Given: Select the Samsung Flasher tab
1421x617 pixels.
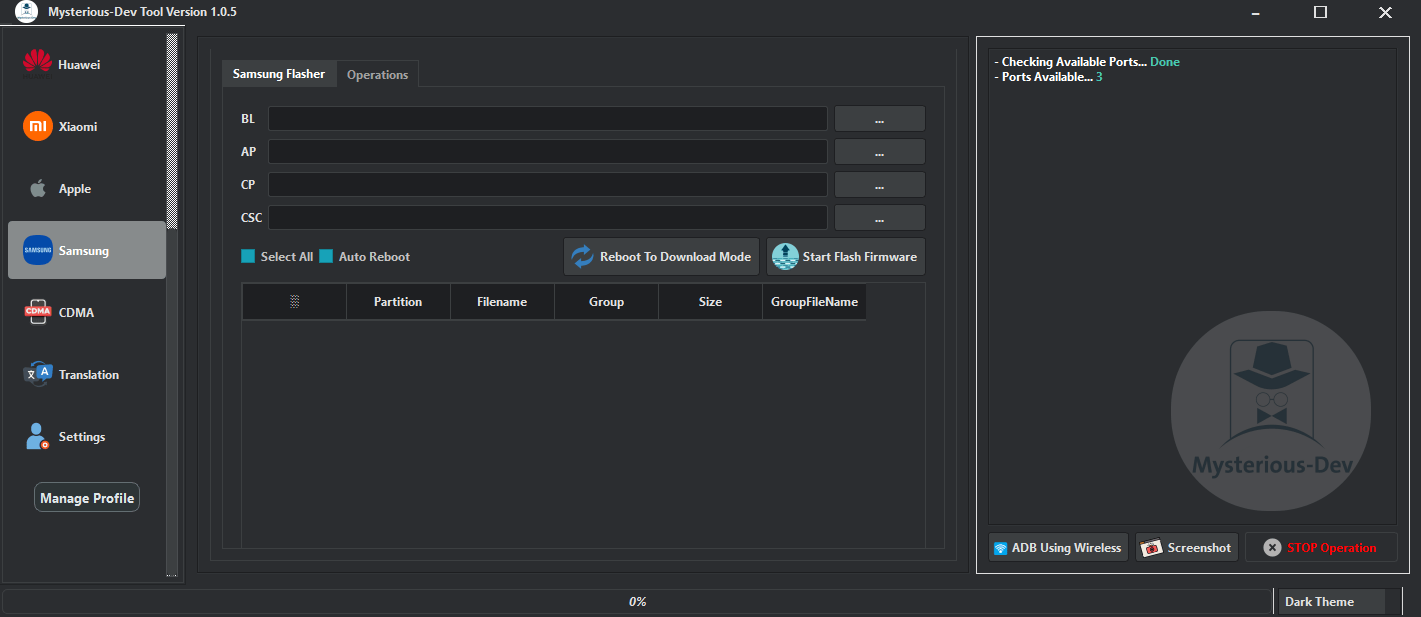Looking at the screenshot, I should 279,73.
